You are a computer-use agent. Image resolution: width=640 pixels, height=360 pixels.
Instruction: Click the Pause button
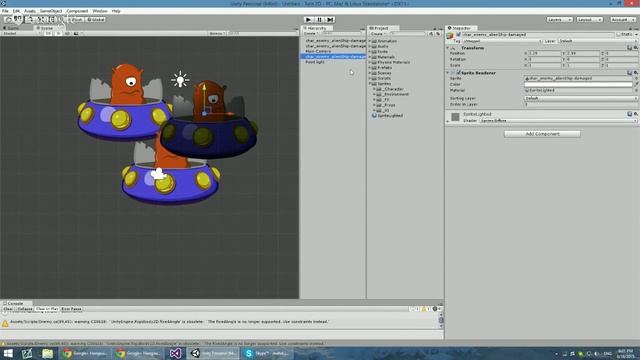pyautogui.click(x=320, y=20)
